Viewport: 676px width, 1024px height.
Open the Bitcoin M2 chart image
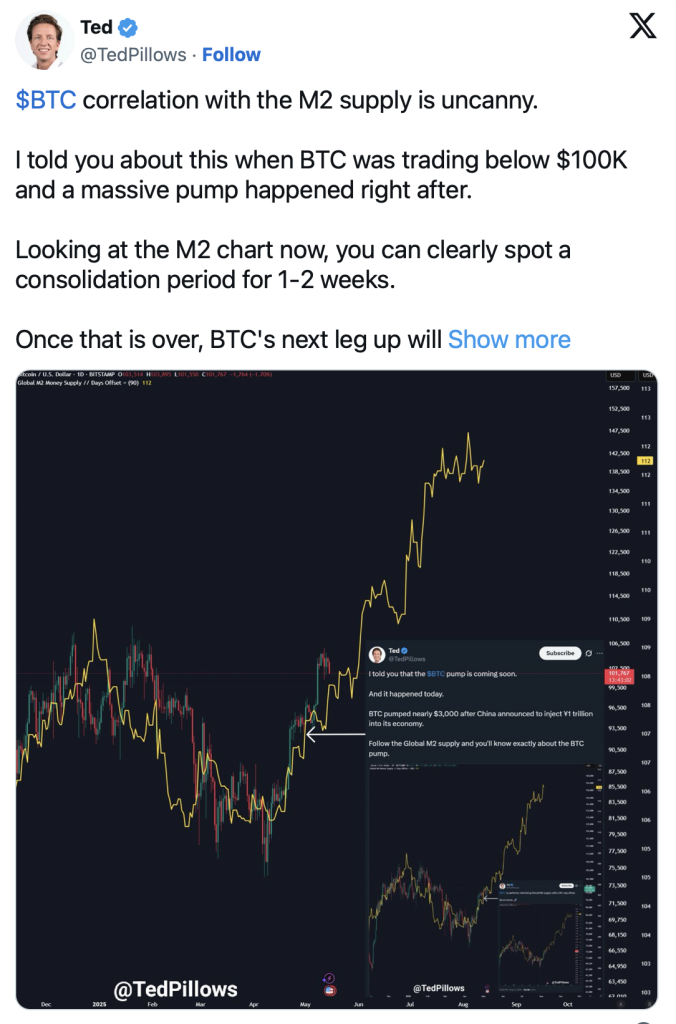click(336, 689)
